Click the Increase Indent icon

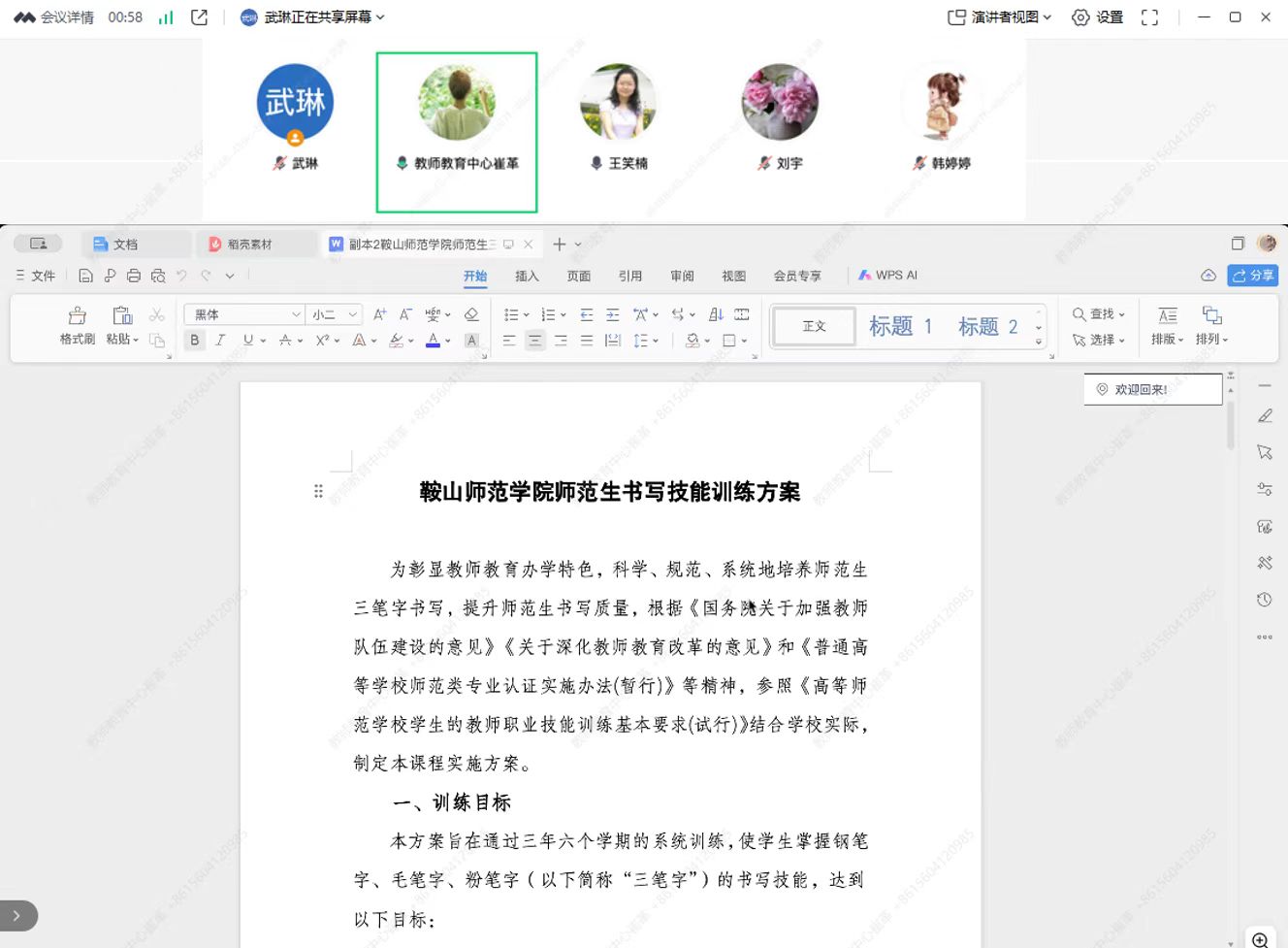click(612, 314)
